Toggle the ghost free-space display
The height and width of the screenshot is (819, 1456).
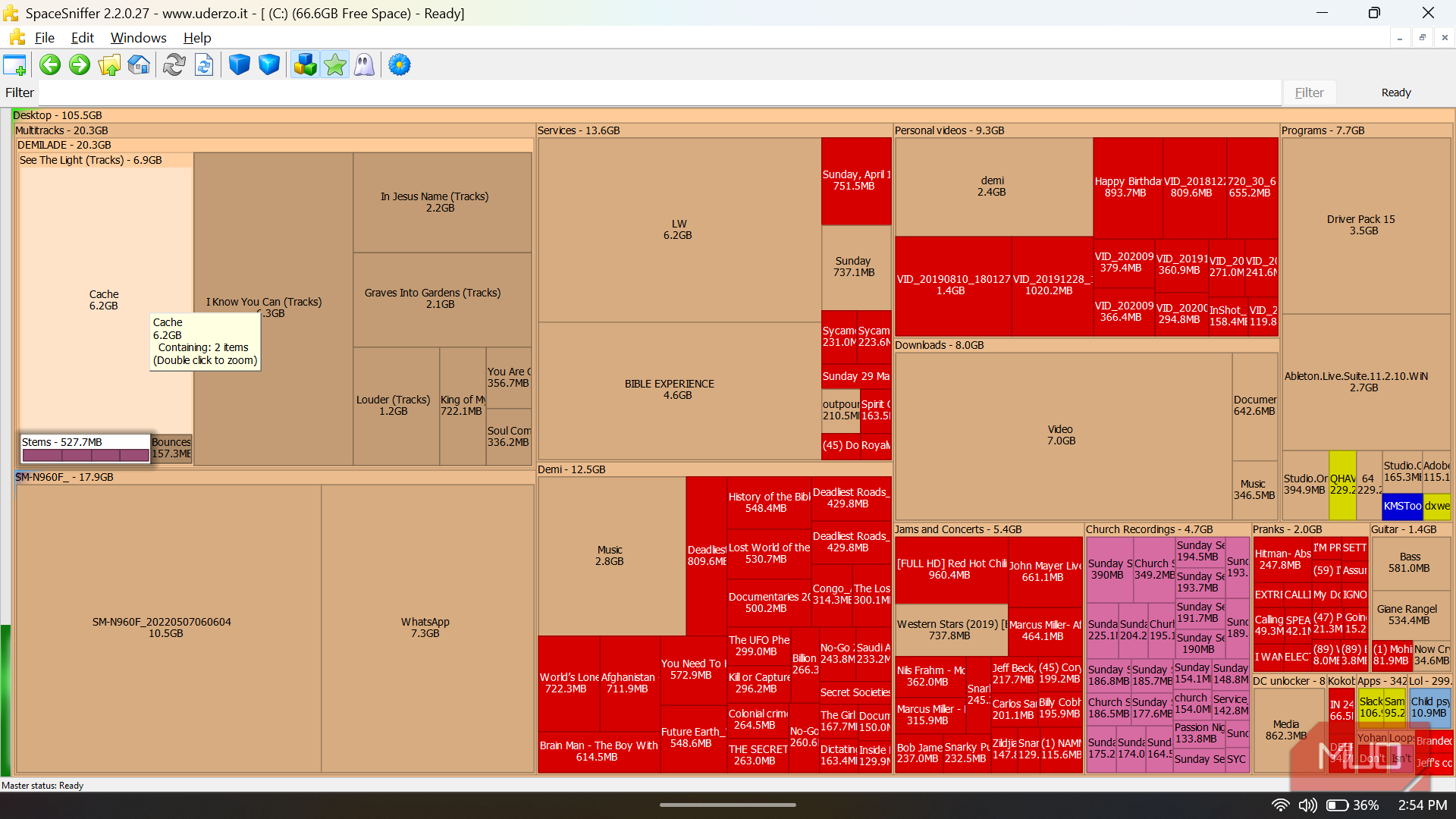(364, 65)
